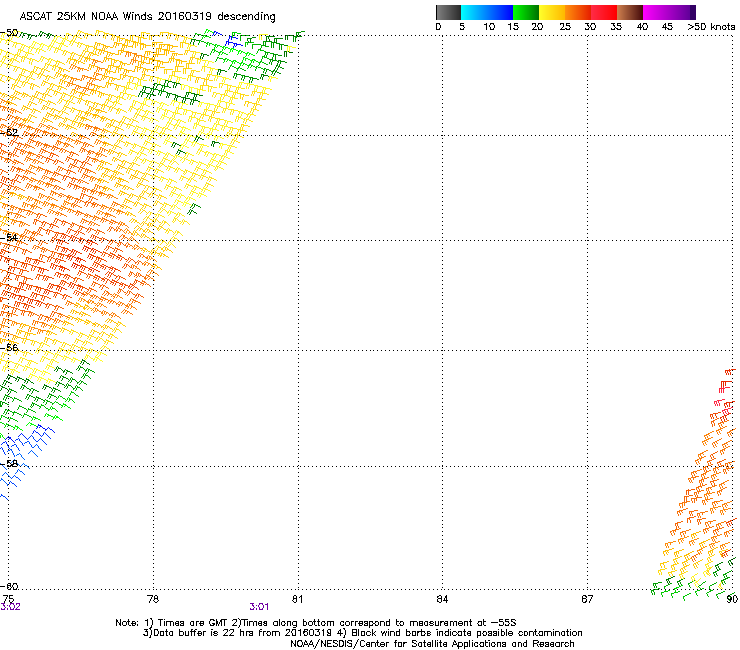Click the cyan-to-blue 5–15 knots color segment

(487, 12)
